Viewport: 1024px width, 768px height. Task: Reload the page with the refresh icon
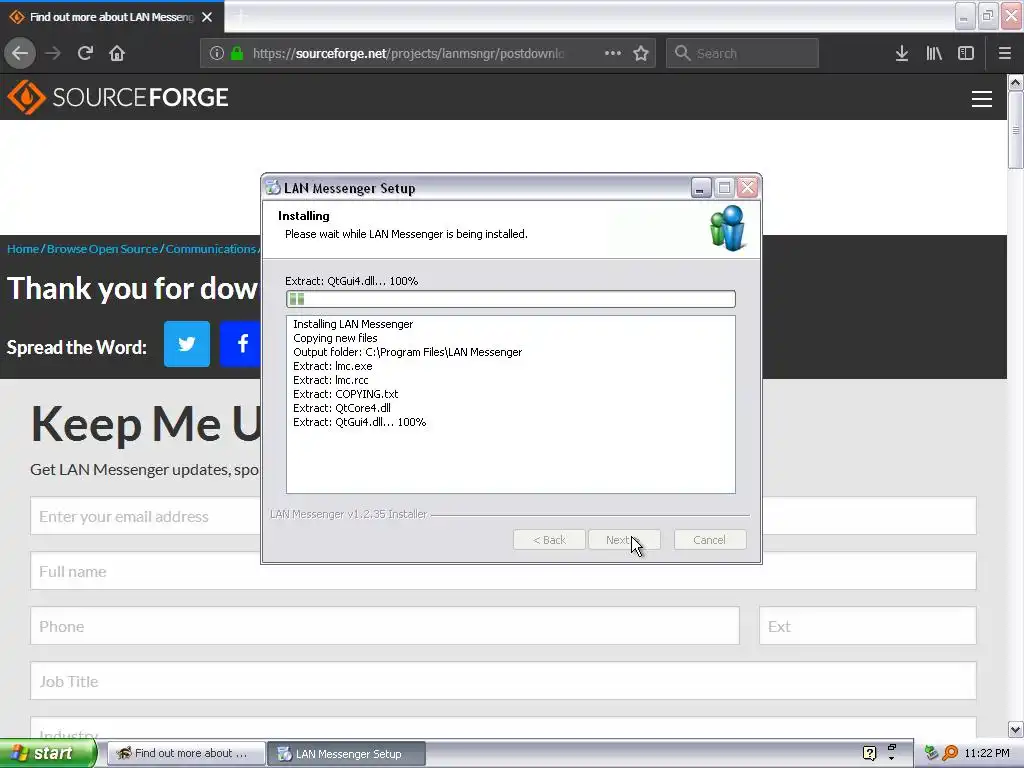tap(85, 54)
